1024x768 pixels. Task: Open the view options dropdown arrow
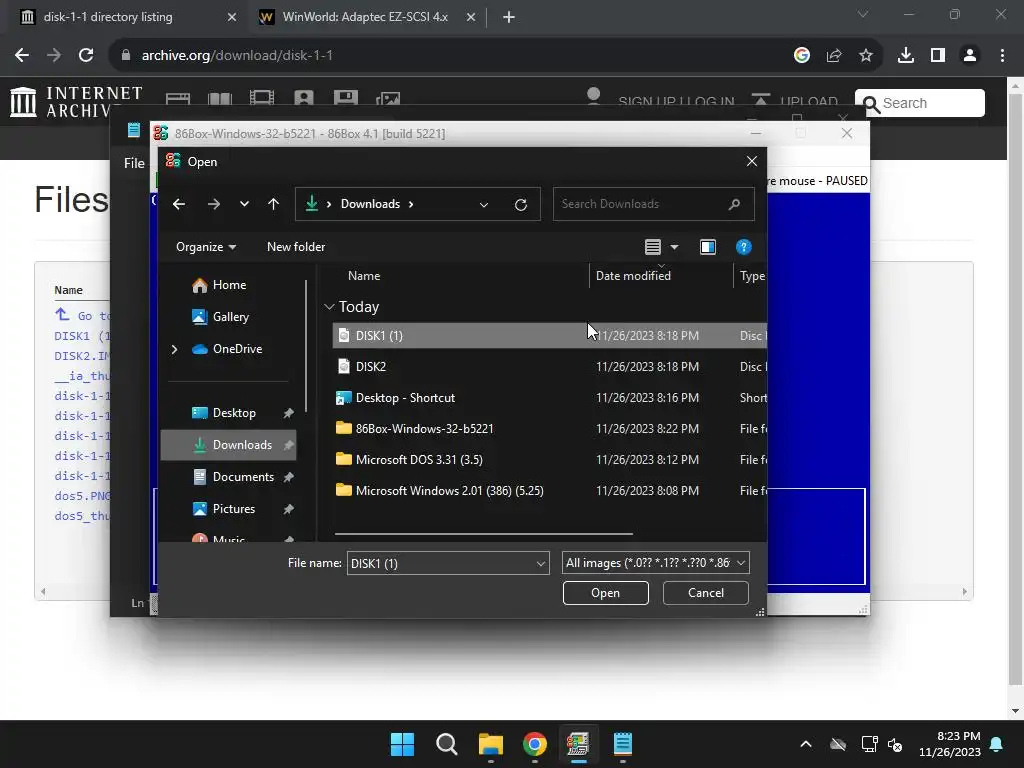pos(675,247)
